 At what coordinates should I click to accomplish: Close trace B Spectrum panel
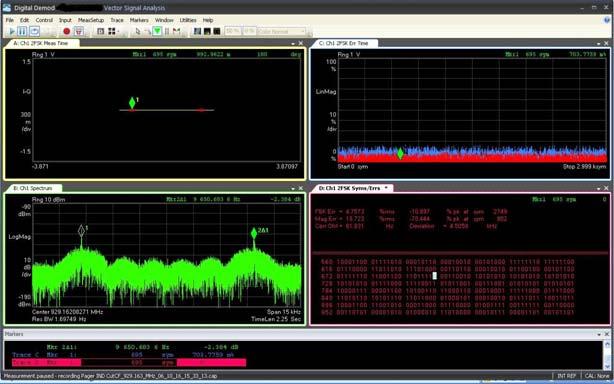click(x=301, y=188)
